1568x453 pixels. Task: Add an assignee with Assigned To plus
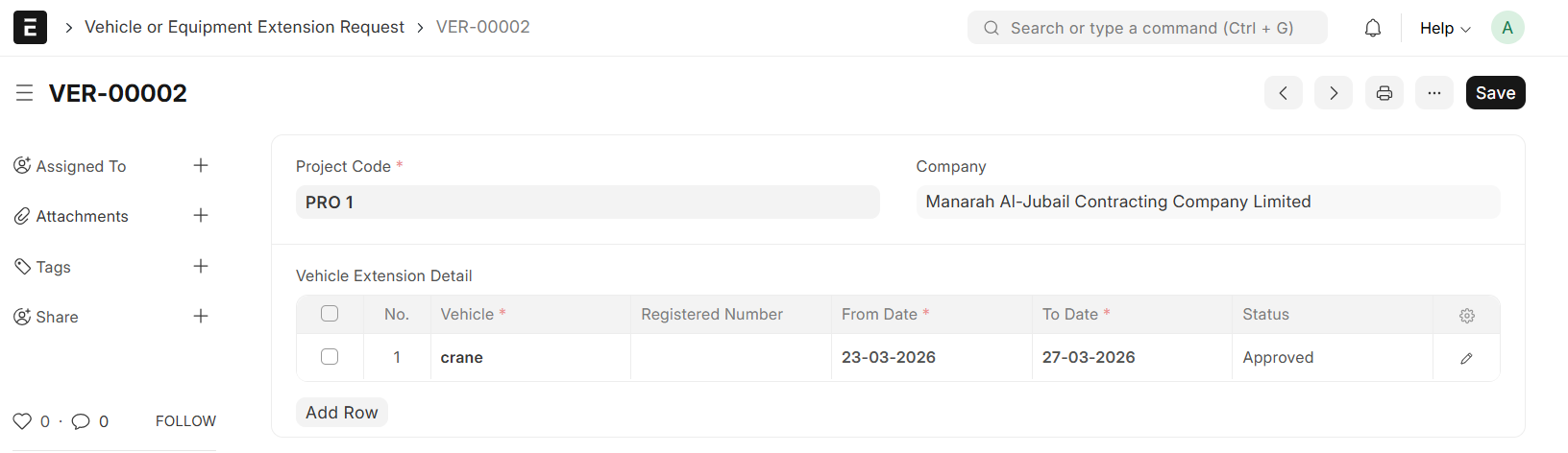[x=201, y=166]
